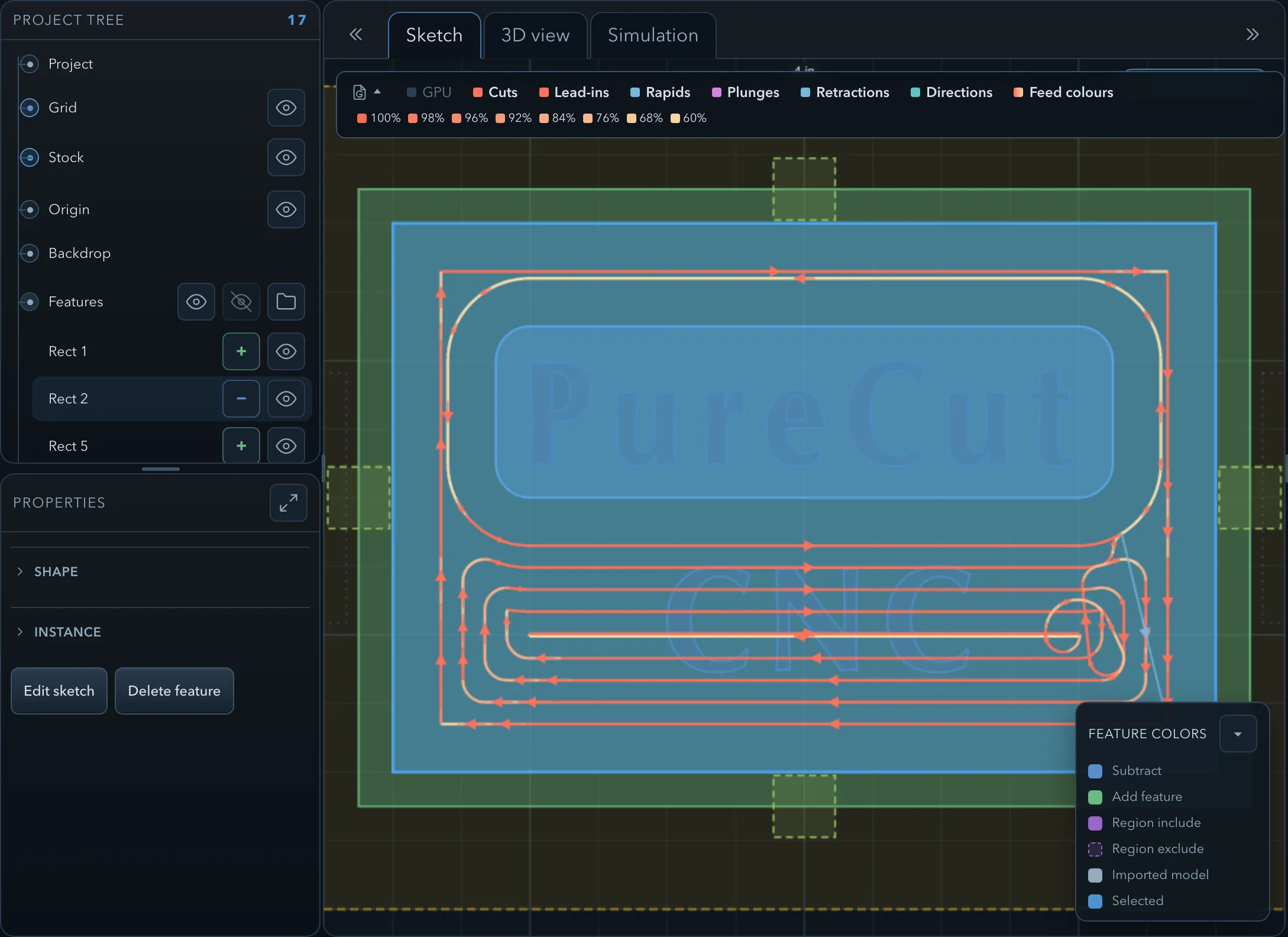Click the small triangle beside G-code icon

click(x=377, y=92)
